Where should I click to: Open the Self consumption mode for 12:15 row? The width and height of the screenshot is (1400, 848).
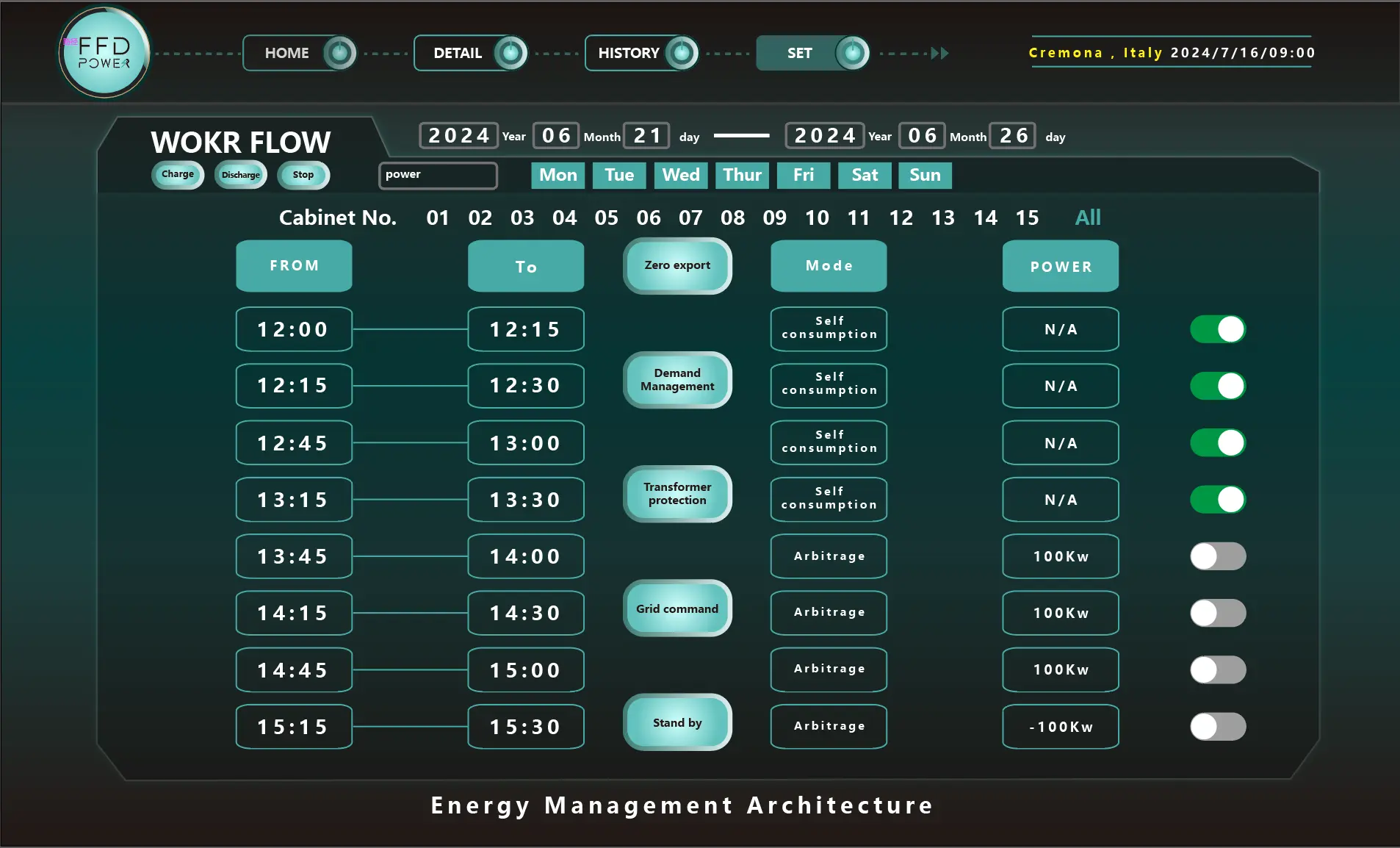pos(829,385)
